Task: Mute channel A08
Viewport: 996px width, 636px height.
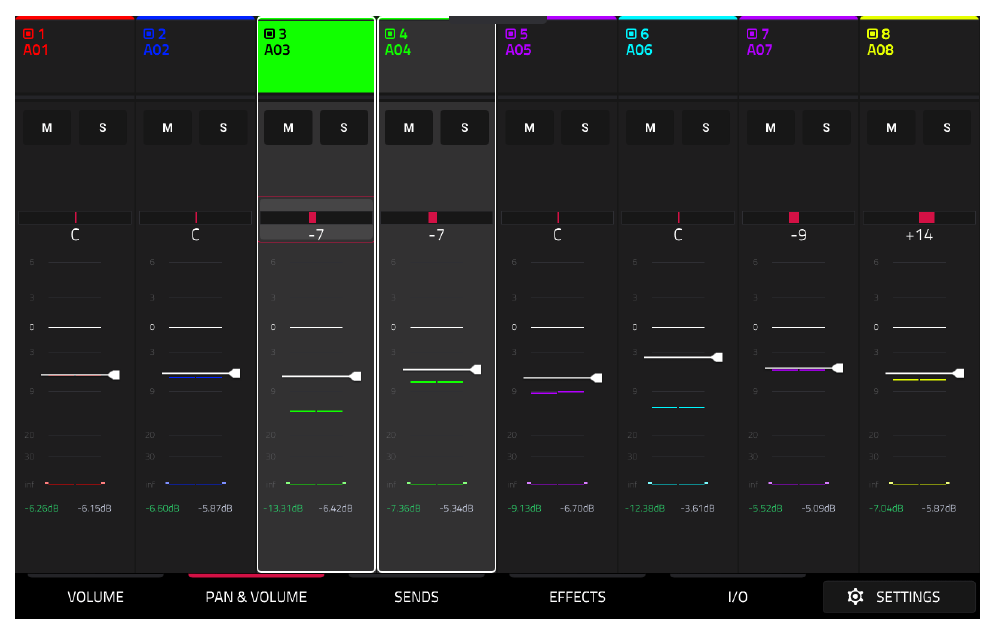Action: pos(891,128)
